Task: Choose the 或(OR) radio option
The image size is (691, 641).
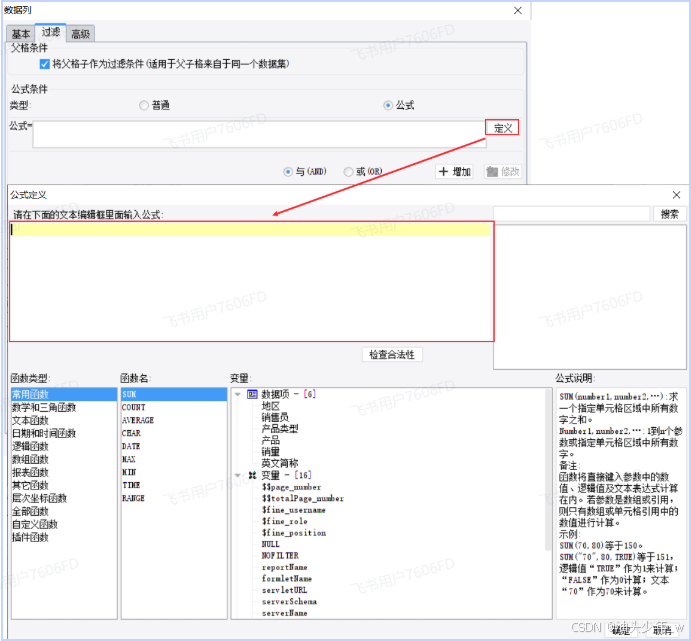Action: tap(348, 172)
